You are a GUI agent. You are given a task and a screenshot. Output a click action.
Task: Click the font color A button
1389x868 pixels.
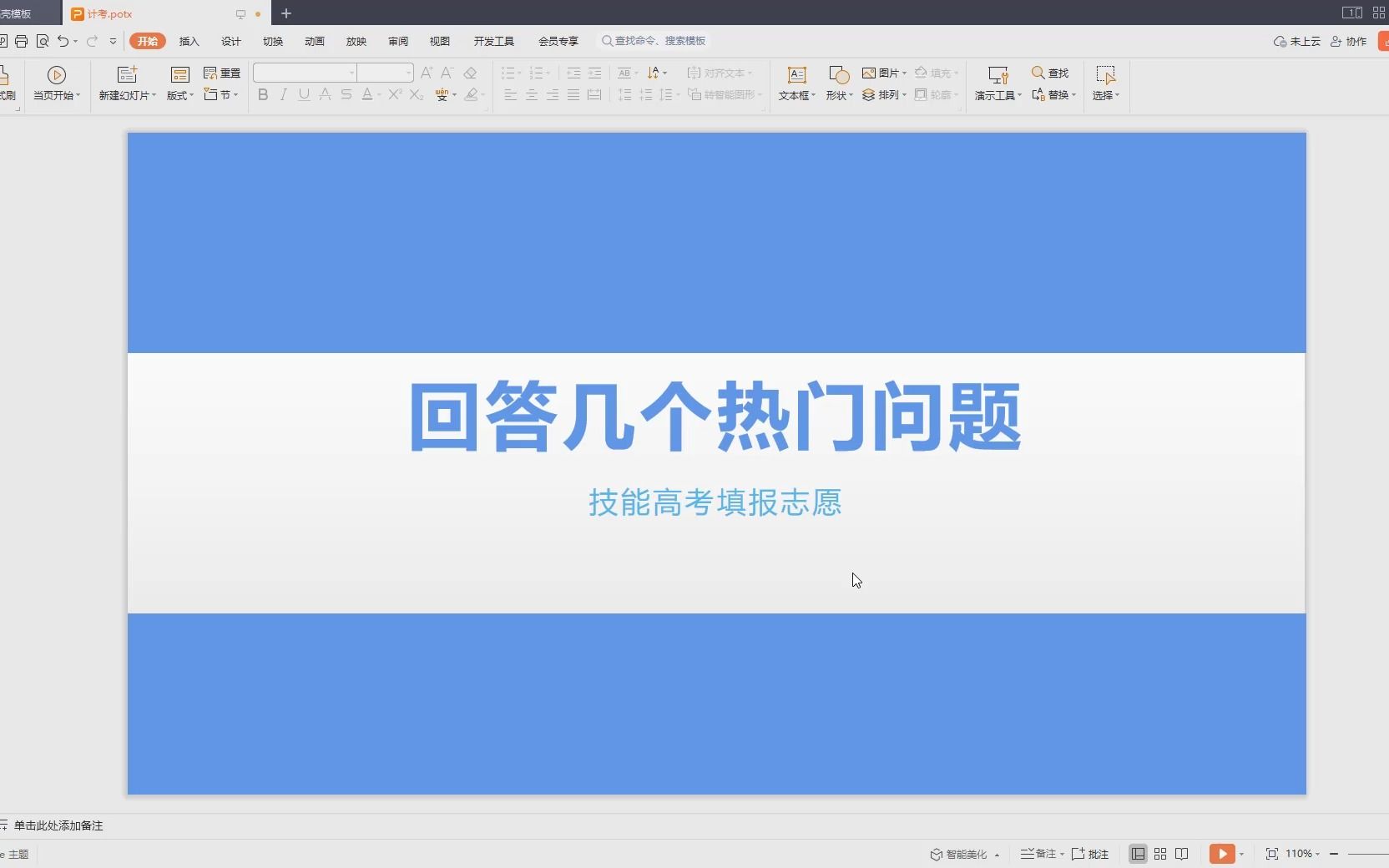367,95
